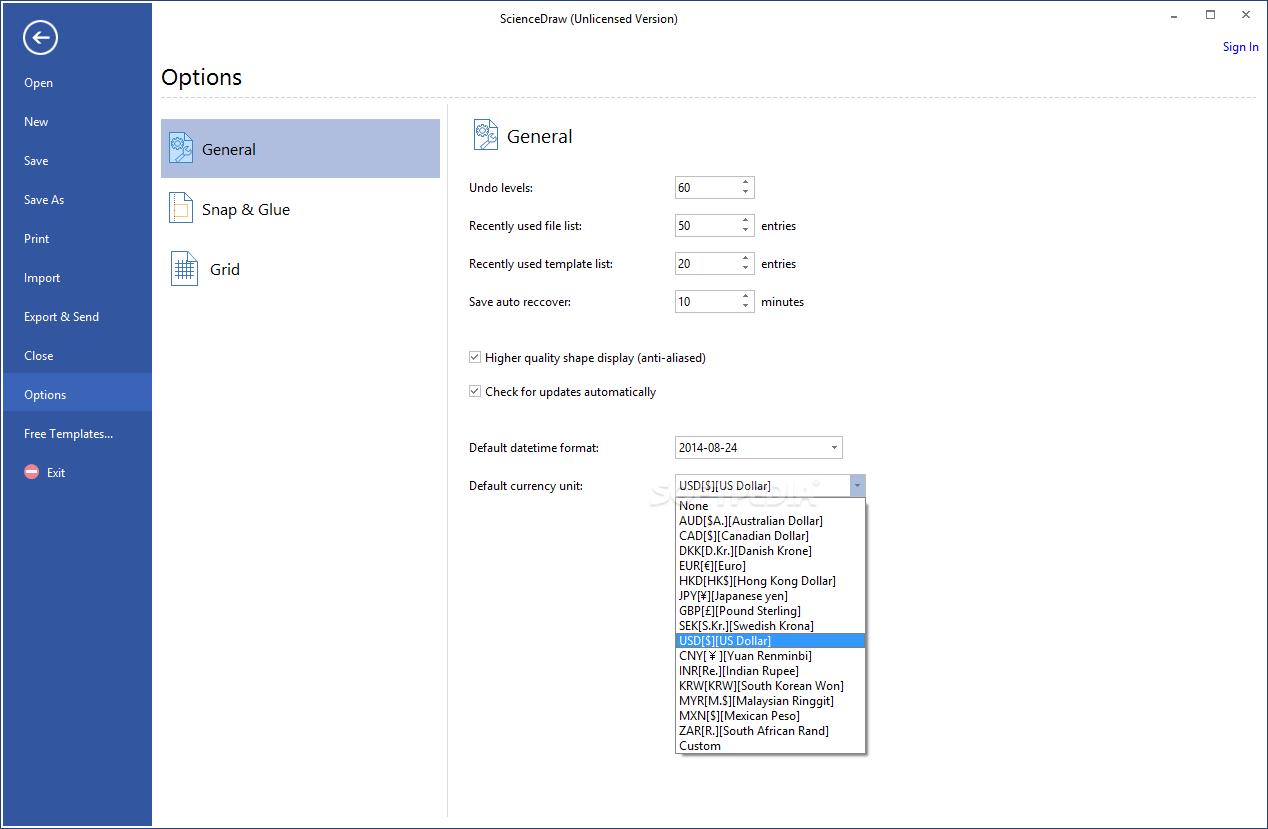Click the Grid category icon
Image resolution: width=1268 pixels, height=829 pixels.
click(x=184, y=269)
